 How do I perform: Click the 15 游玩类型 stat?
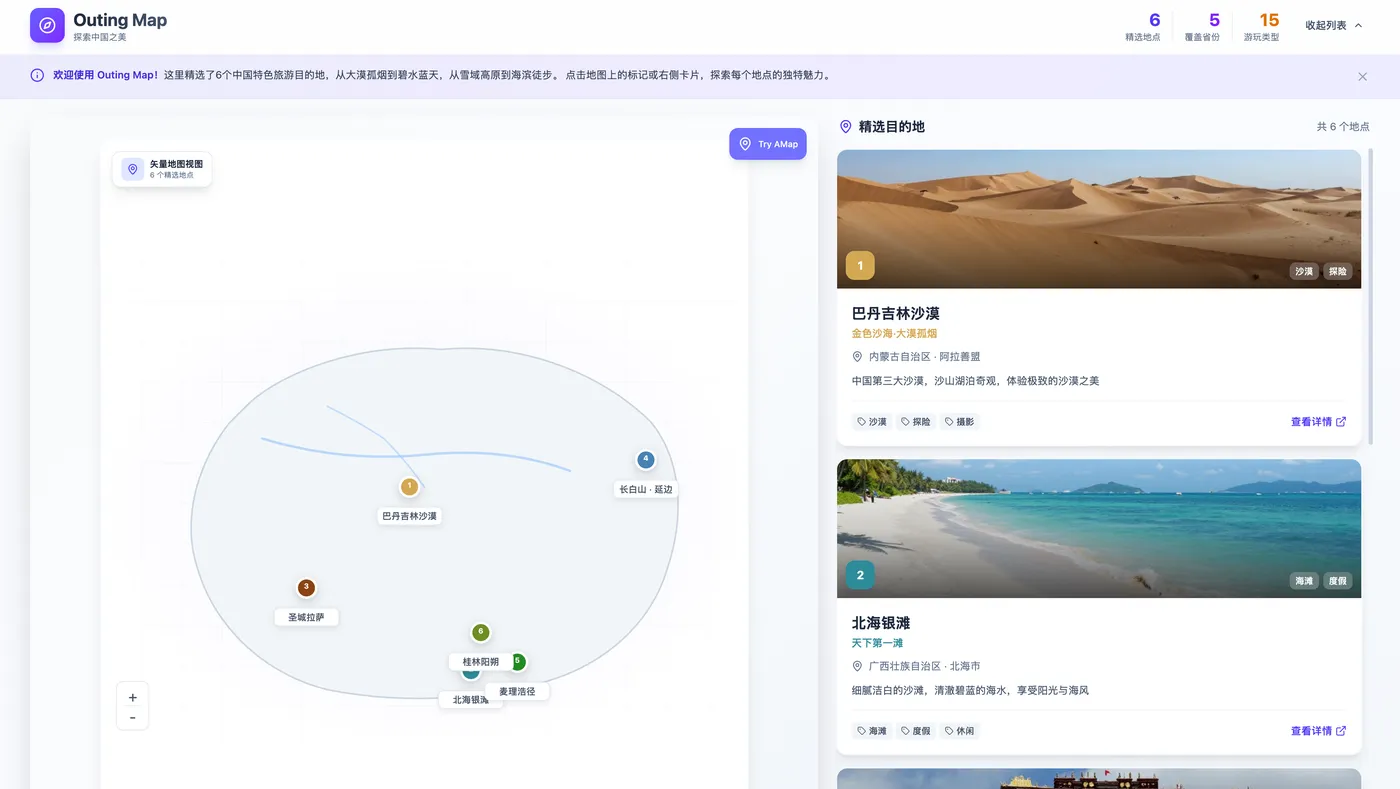(x=1262, y=27)
